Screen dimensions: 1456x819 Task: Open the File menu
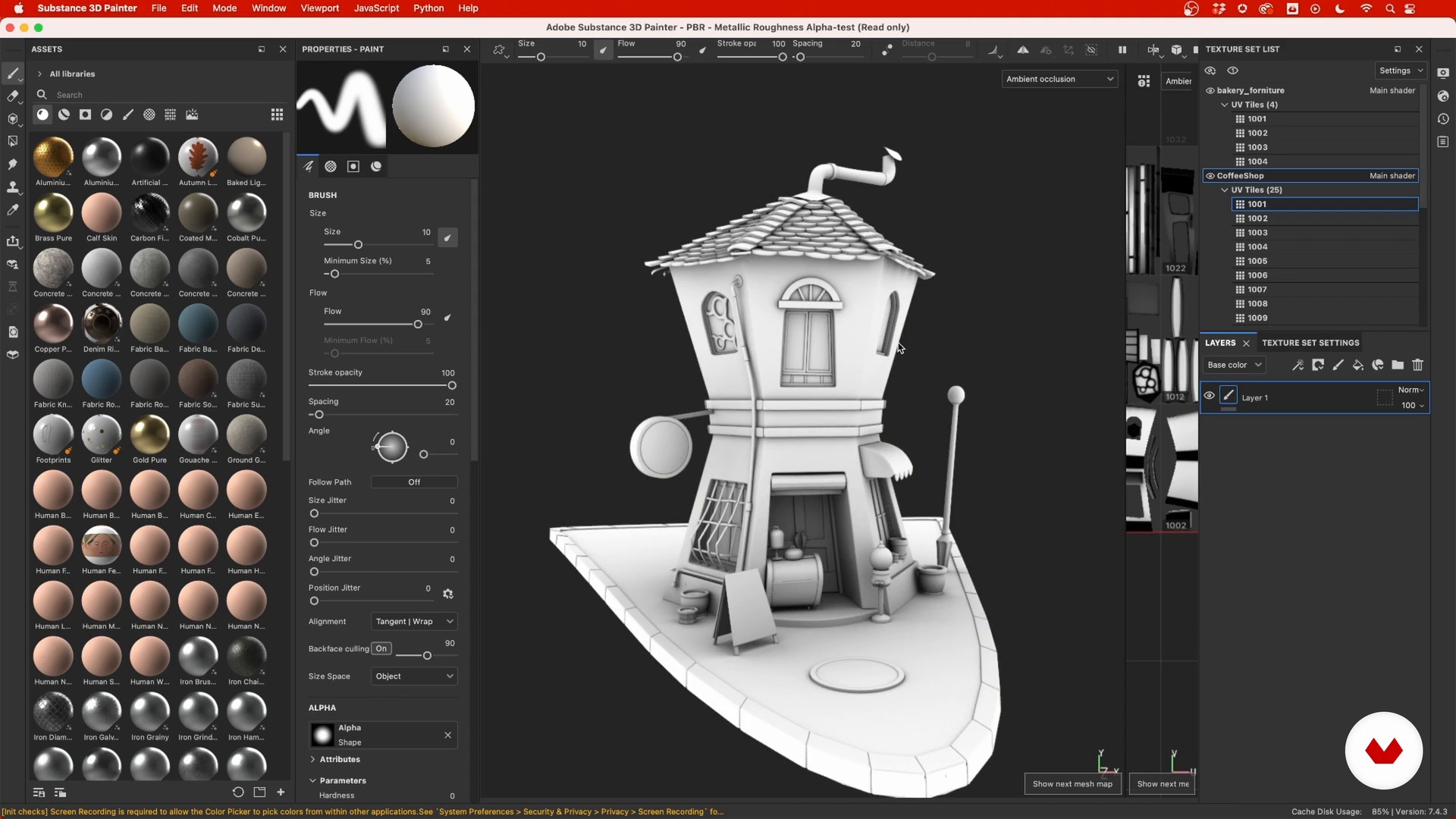[x=158, y=8]
